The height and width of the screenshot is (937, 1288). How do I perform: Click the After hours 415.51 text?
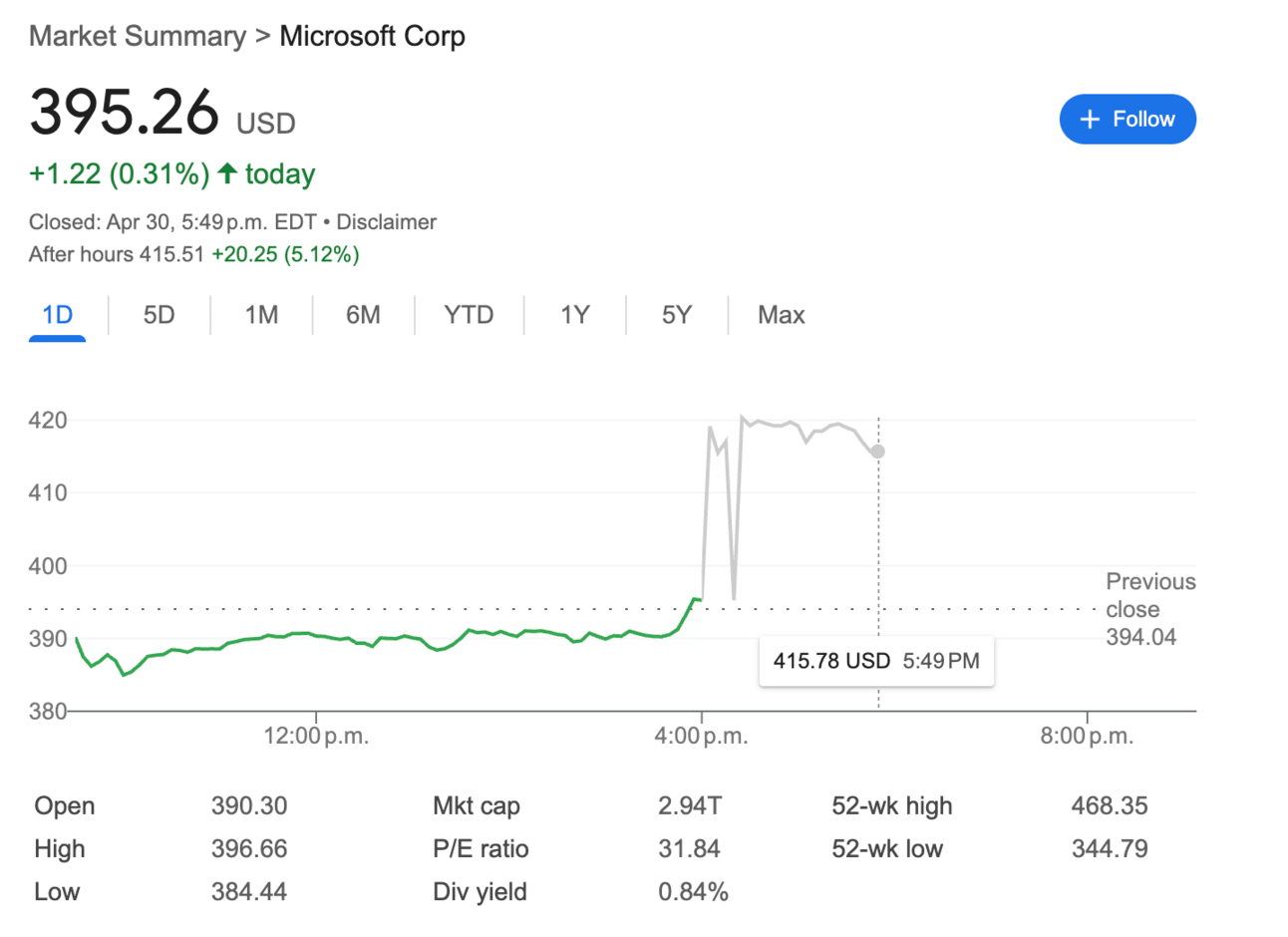(116, 254)
